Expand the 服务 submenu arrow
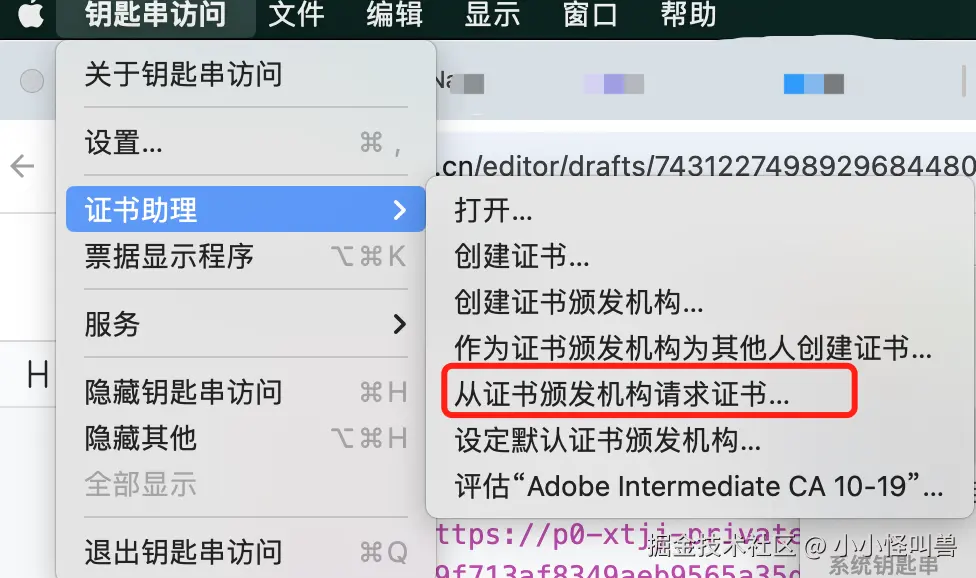 [400, 324]
